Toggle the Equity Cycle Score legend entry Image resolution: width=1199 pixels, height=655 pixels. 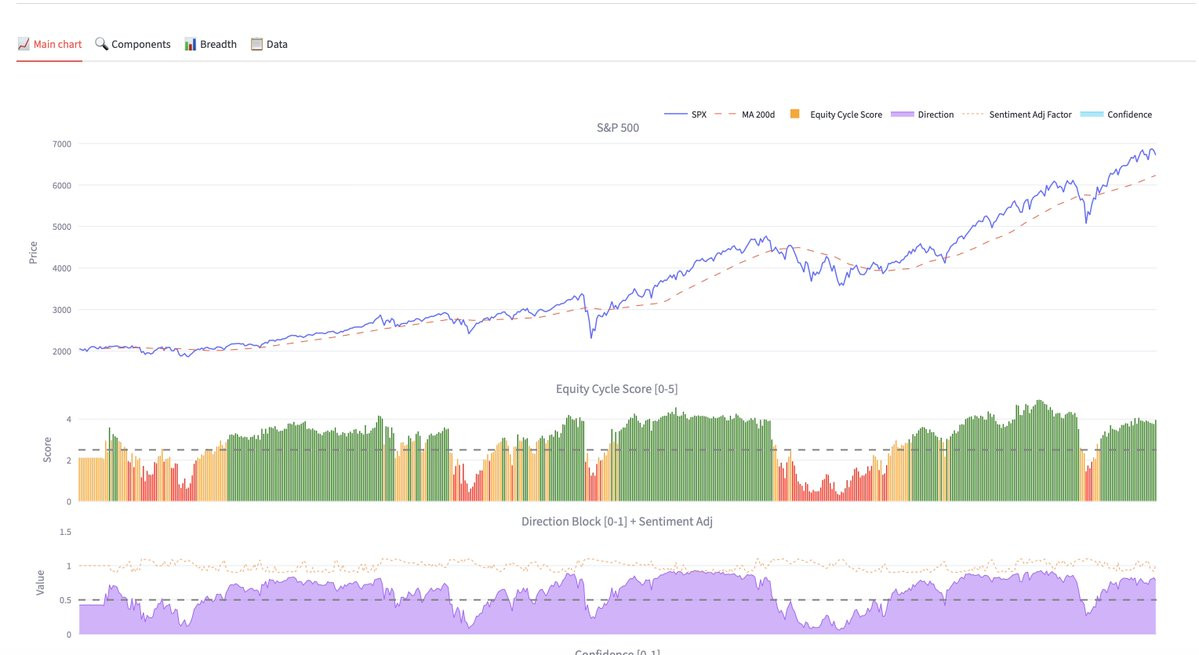[836, 115]
